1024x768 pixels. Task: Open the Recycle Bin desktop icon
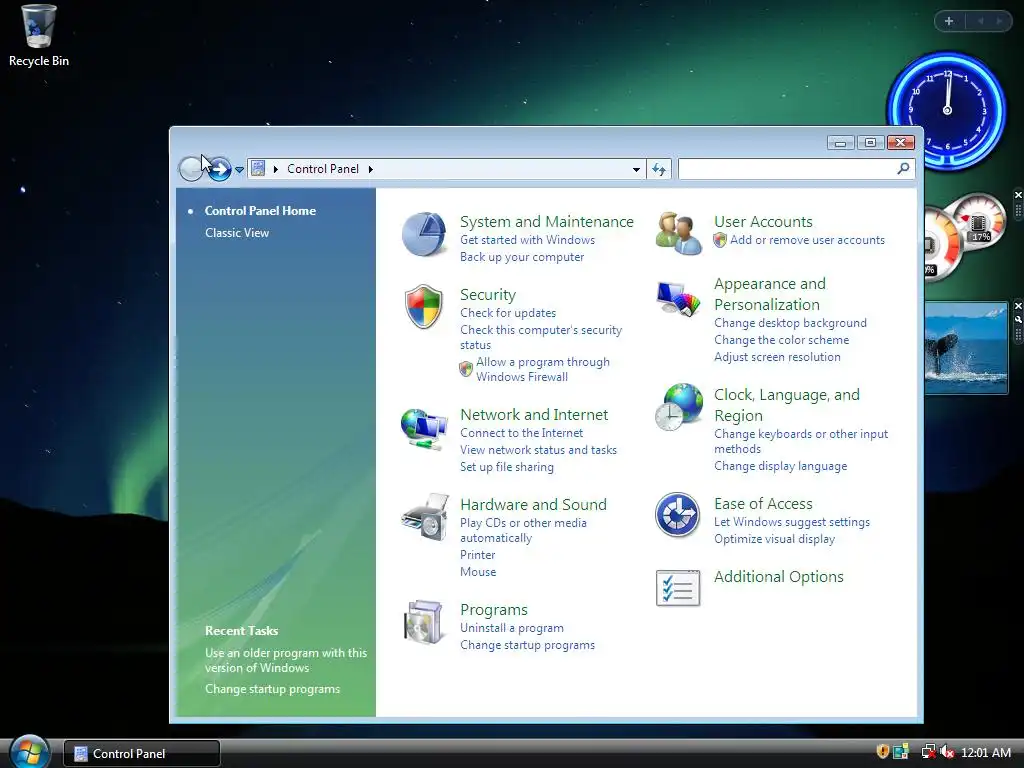pyautogui.click(x=39, y=35)
